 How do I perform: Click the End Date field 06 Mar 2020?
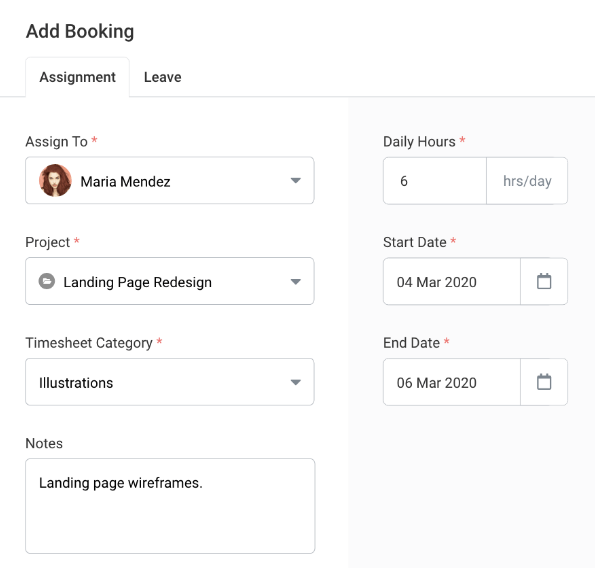[452, 382]
